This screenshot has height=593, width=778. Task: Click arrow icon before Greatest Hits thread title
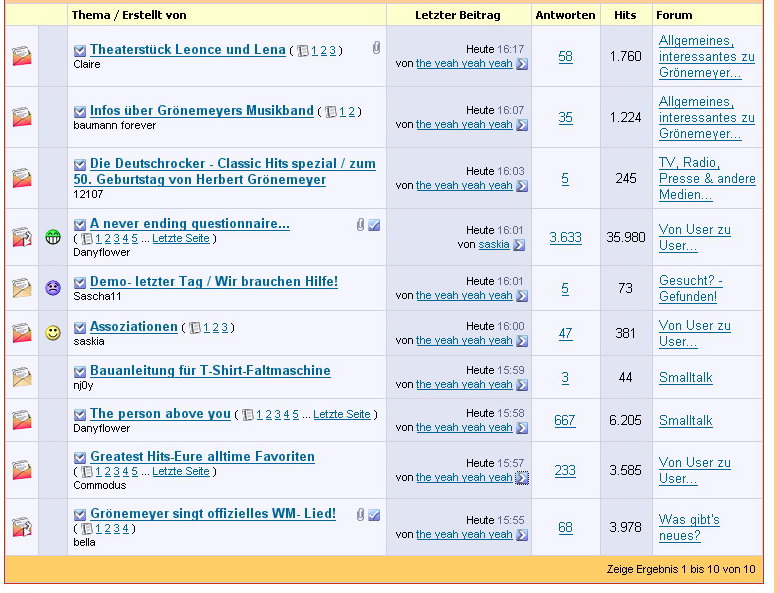click(x=80, y=458)
